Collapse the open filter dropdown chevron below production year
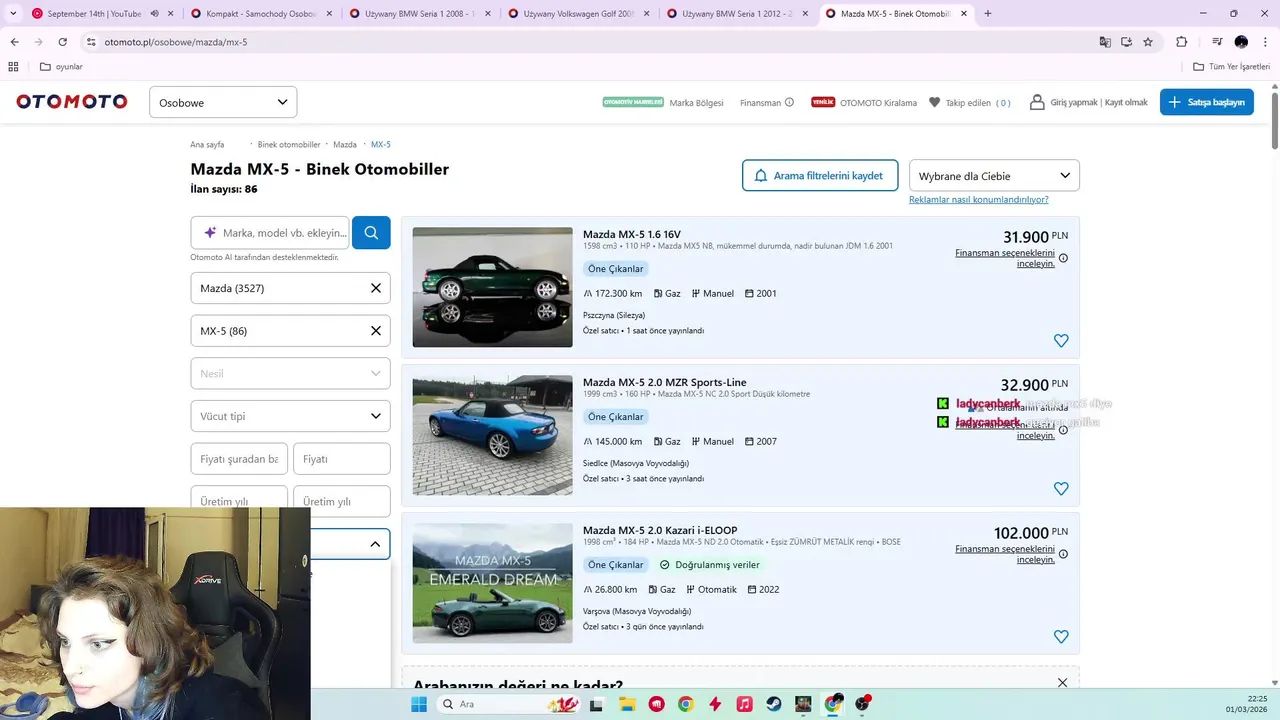This screenshot has height=720, width=1280. 375,544
